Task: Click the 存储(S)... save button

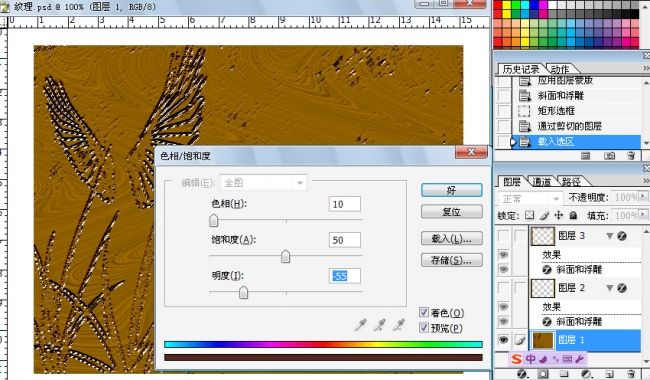Action: [451, 260]
